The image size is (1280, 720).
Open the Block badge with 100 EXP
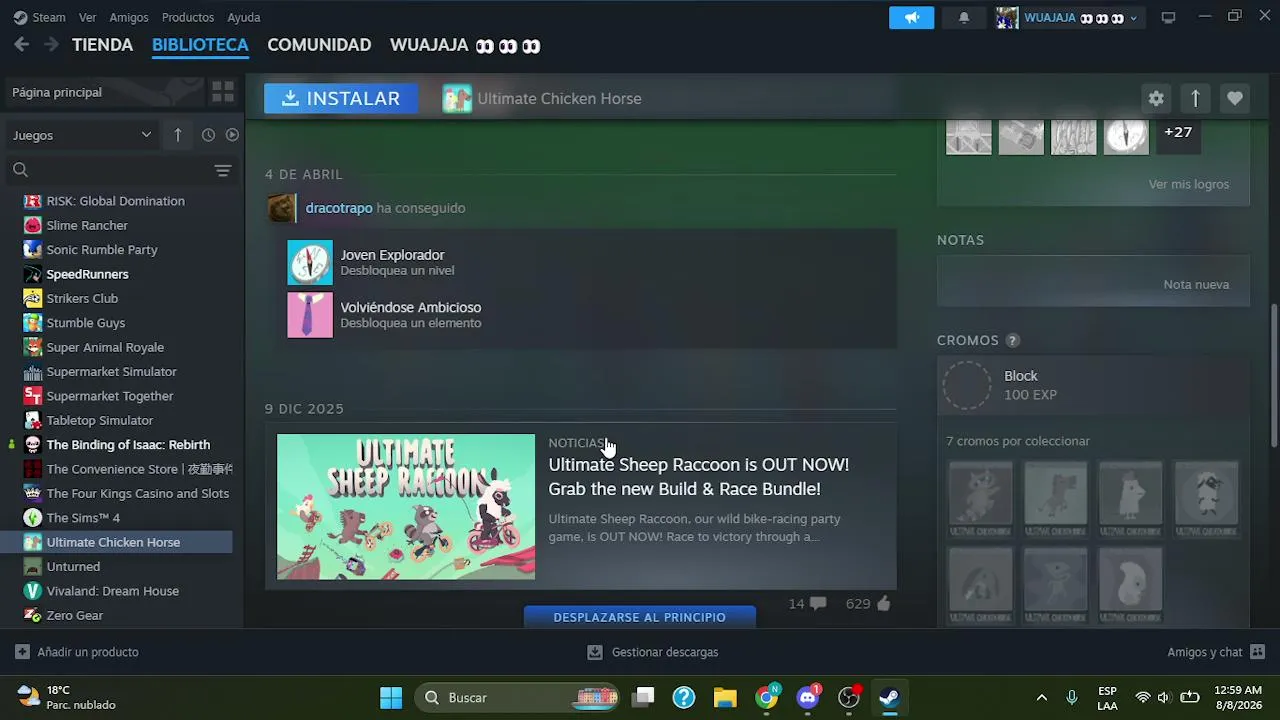coord(1093,385)
